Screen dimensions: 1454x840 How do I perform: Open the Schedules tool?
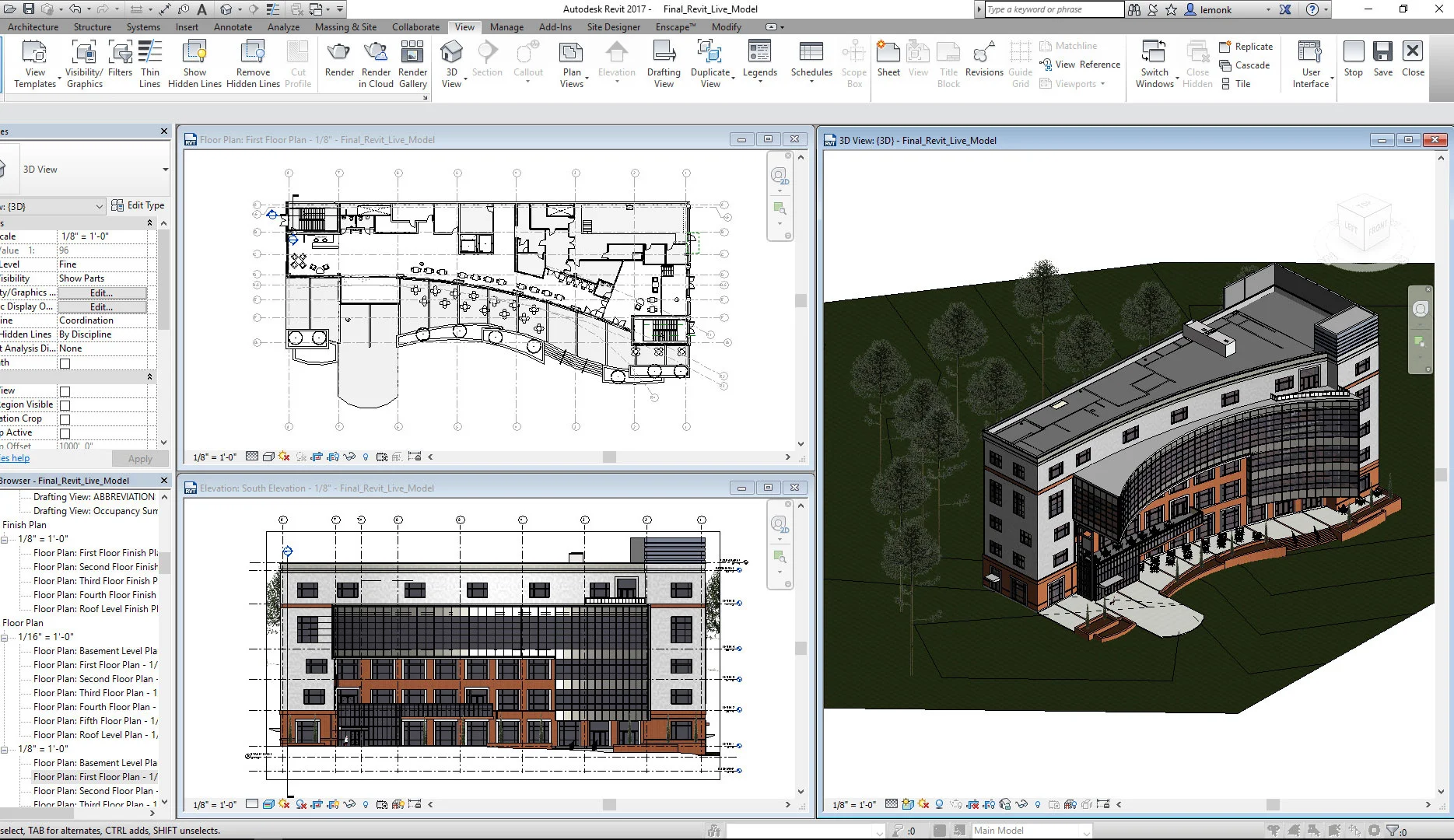(x=811, y=59)
